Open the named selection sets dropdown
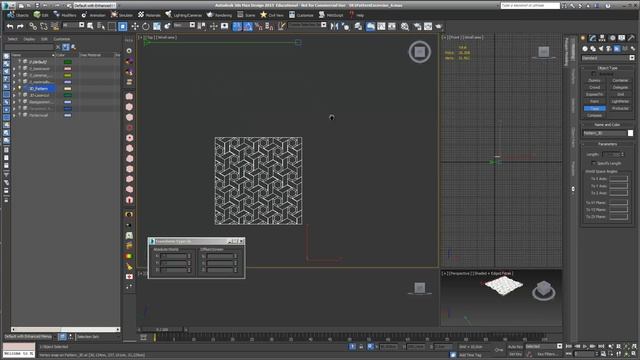The width and height of the screenshot is (640, 360). [x=307, y=25]
